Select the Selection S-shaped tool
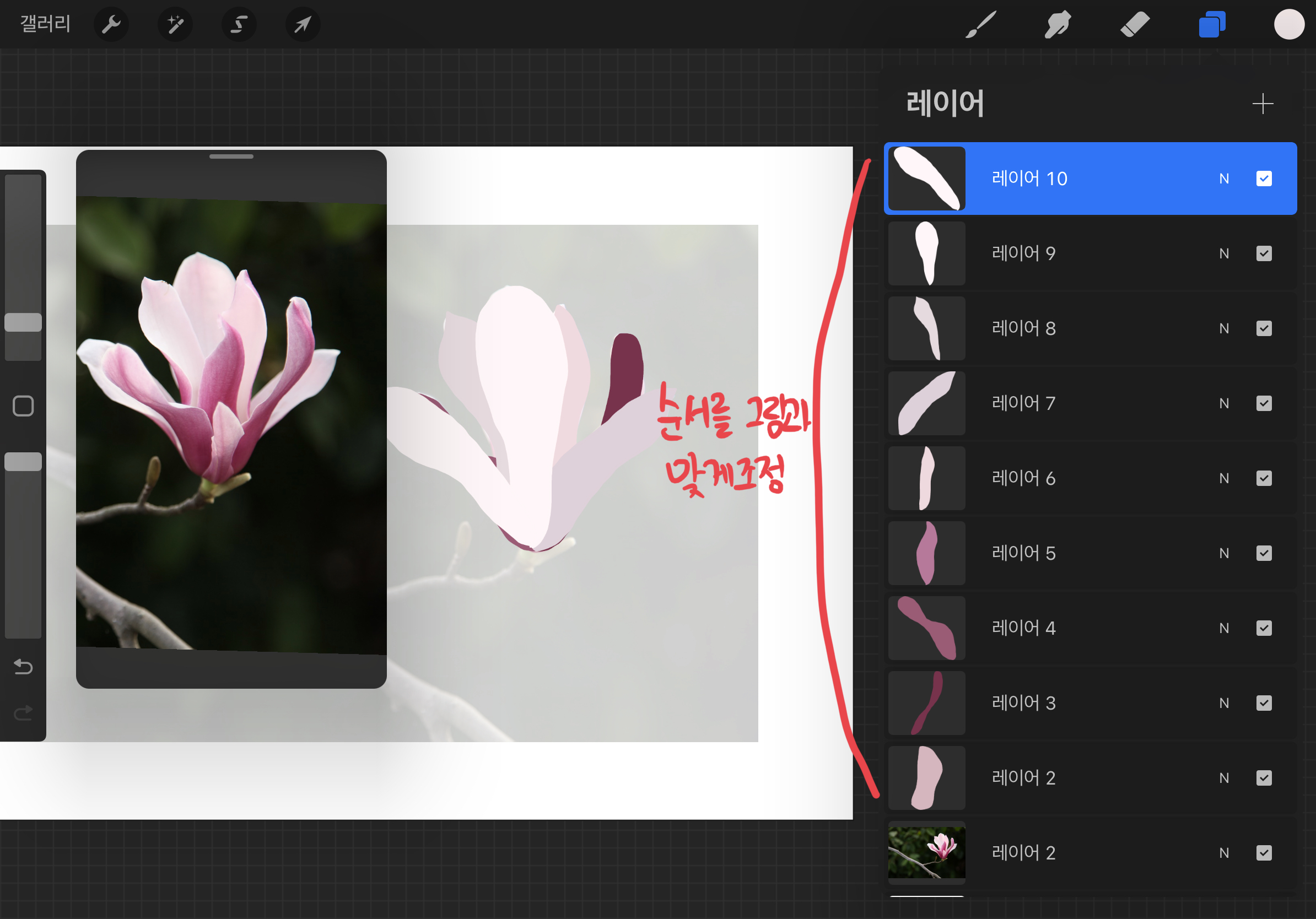The height and width of the screenshot is (919, 1316). [239, 25]
